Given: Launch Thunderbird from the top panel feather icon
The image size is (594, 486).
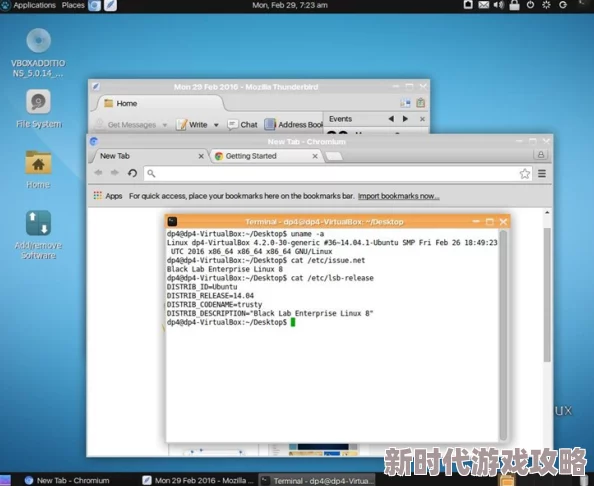Looking at the screenshot, I should [110, 5].
